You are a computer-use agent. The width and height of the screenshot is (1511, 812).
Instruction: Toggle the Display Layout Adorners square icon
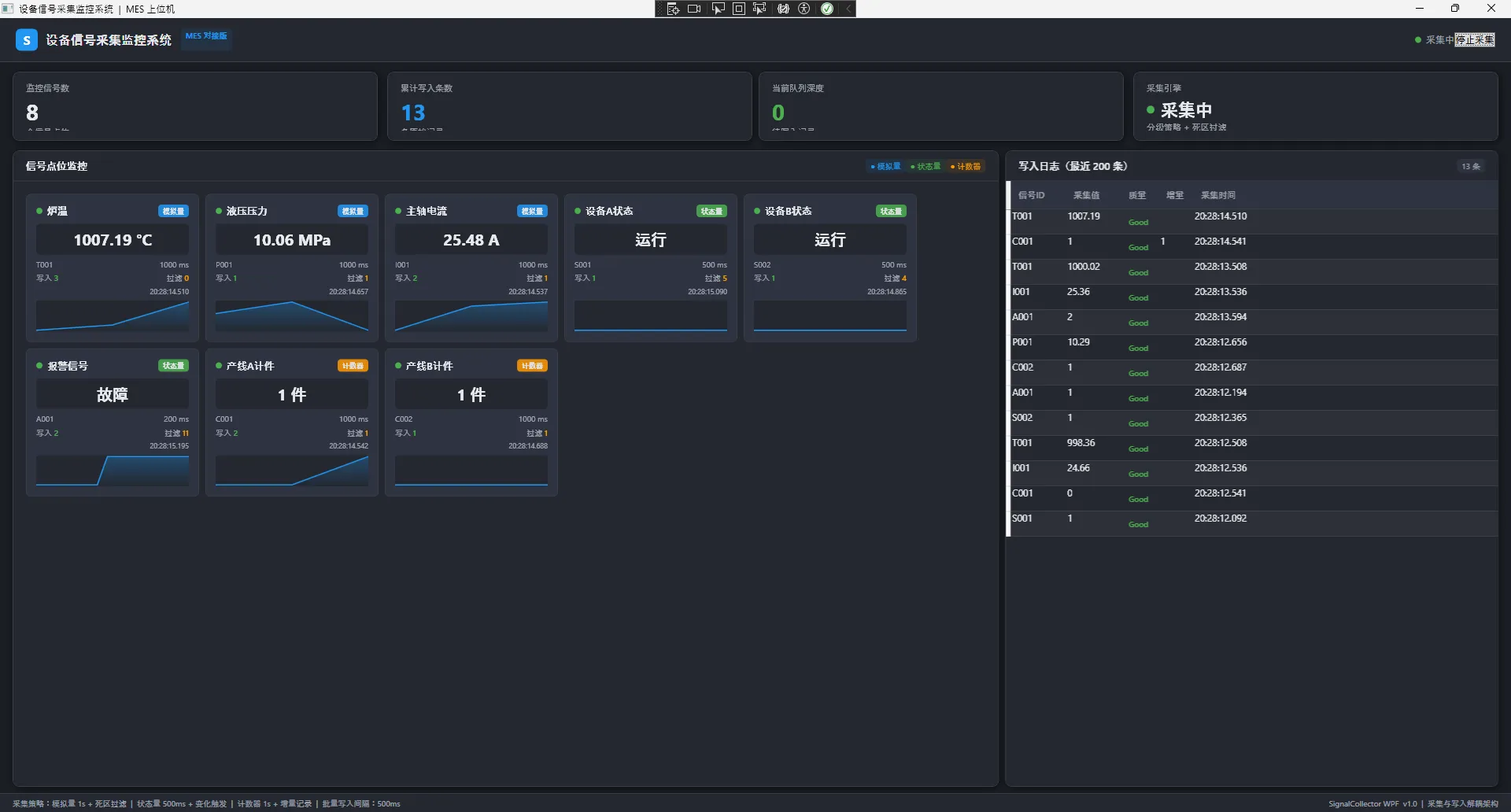[739, 9]
